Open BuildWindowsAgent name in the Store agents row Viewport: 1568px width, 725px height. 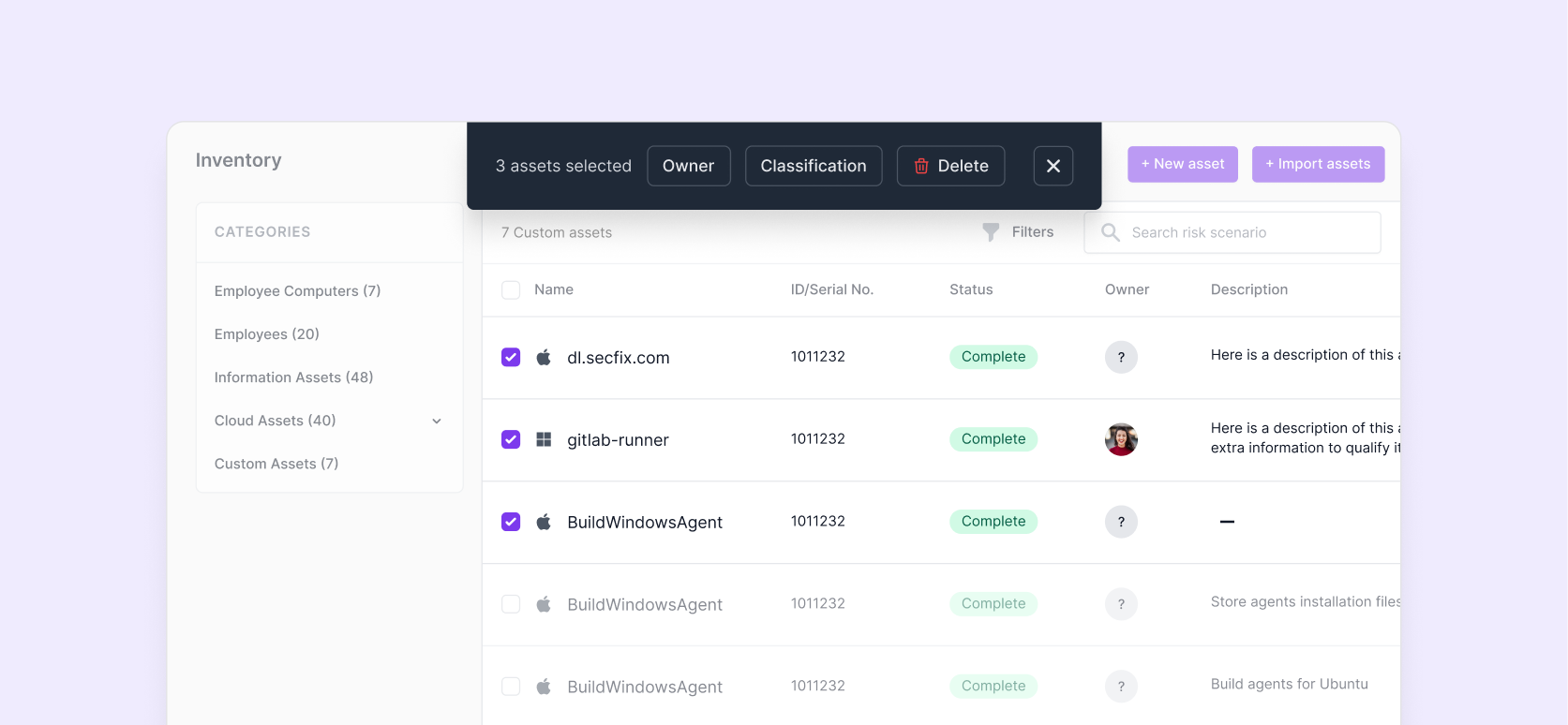coord(645,605)
